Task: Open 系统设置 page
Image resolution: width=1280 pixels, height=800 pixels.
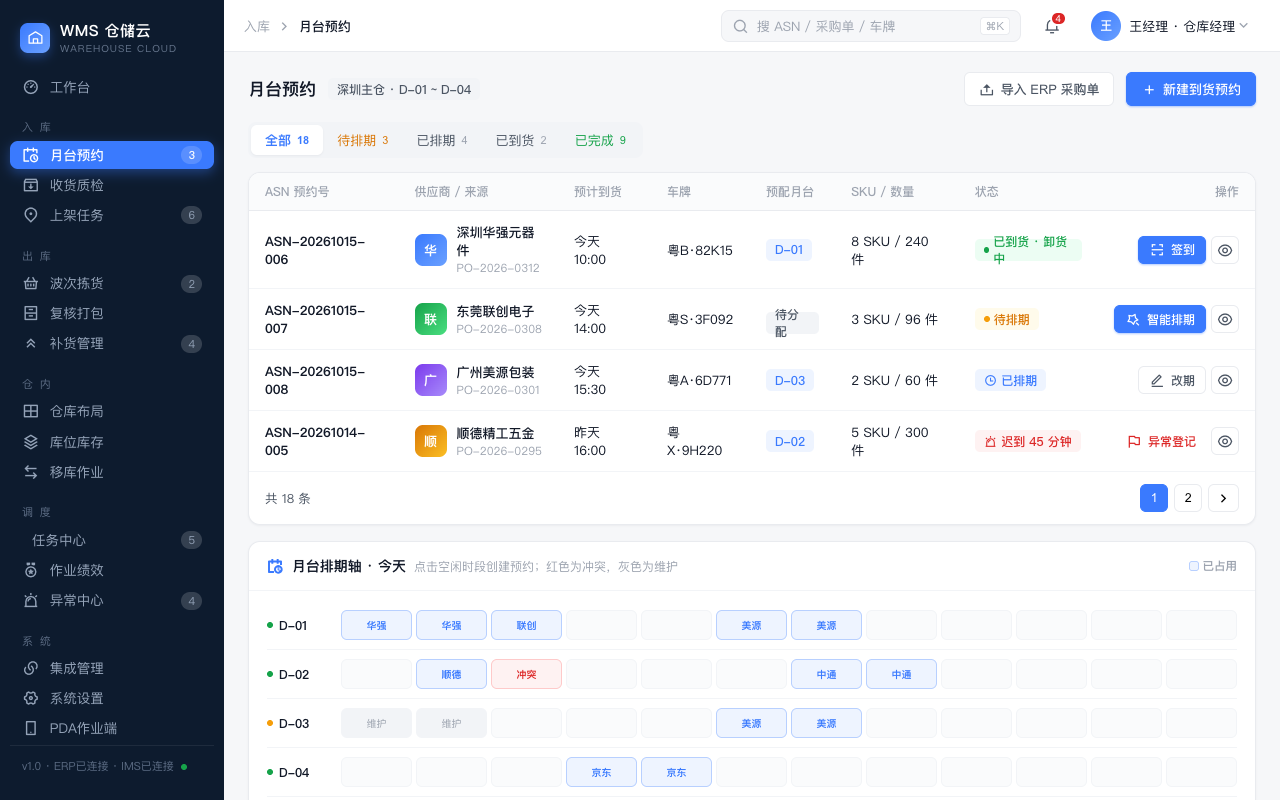Action: pos(112,698)
